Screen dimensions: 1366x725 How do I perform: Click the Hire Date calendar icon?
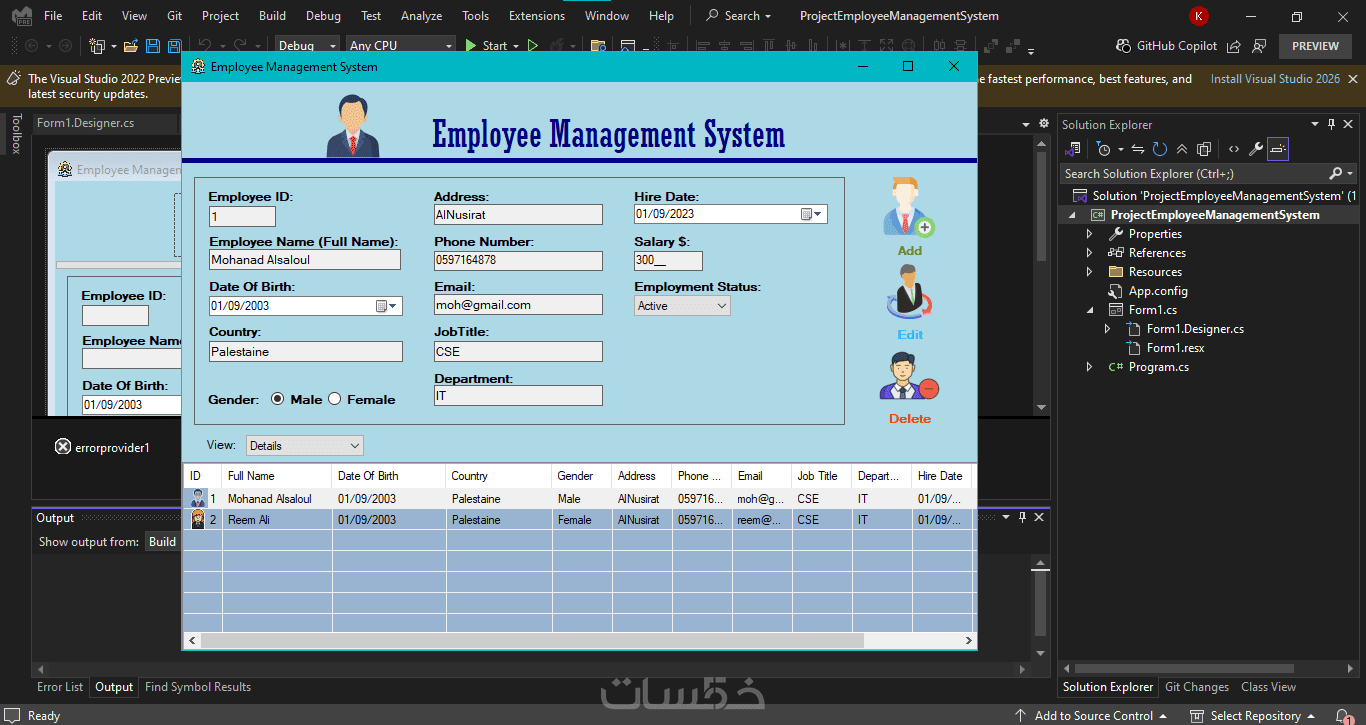click(x=806, y=214)
